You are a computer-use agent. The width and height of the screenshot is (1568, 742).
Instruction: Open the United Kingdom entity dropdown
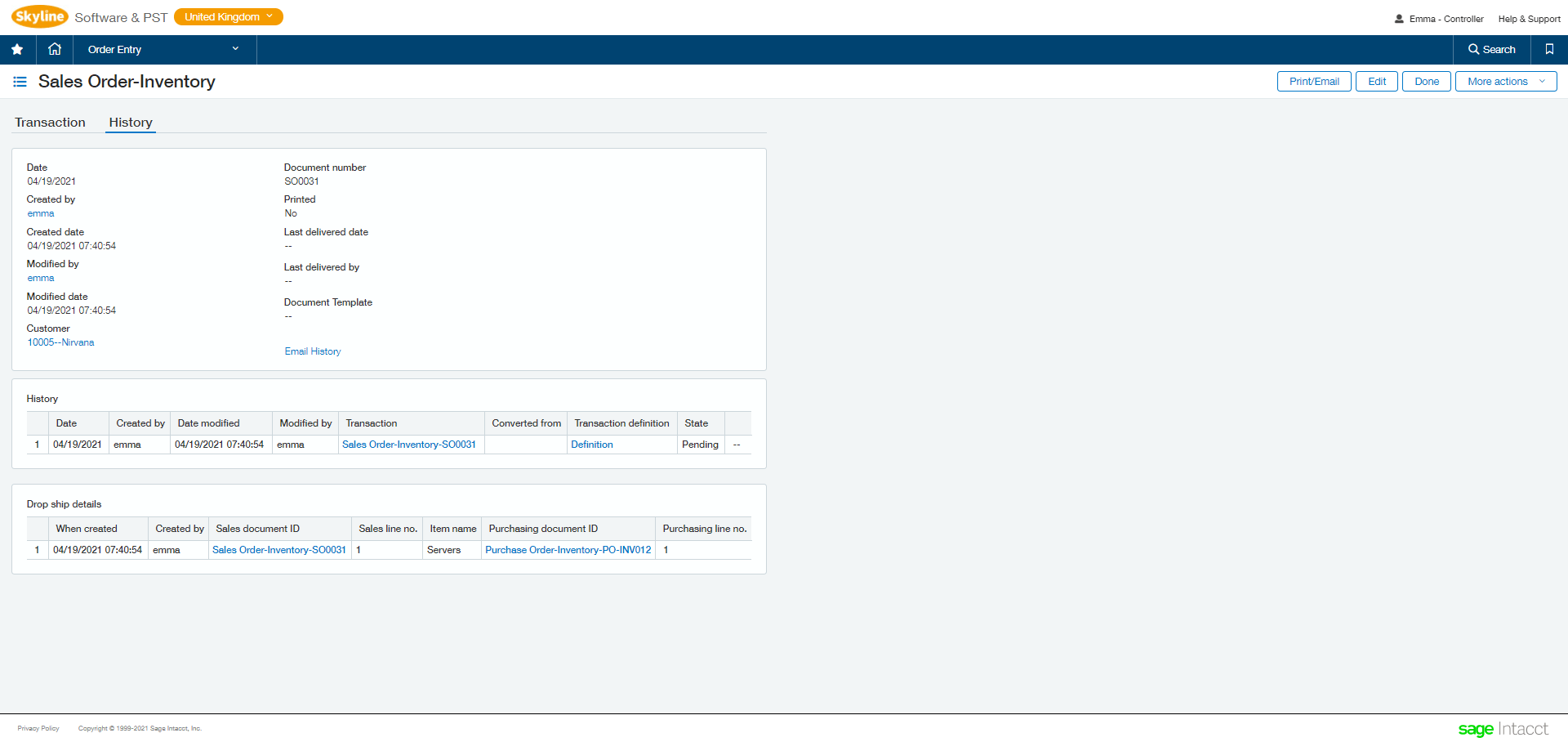(228, 16)
